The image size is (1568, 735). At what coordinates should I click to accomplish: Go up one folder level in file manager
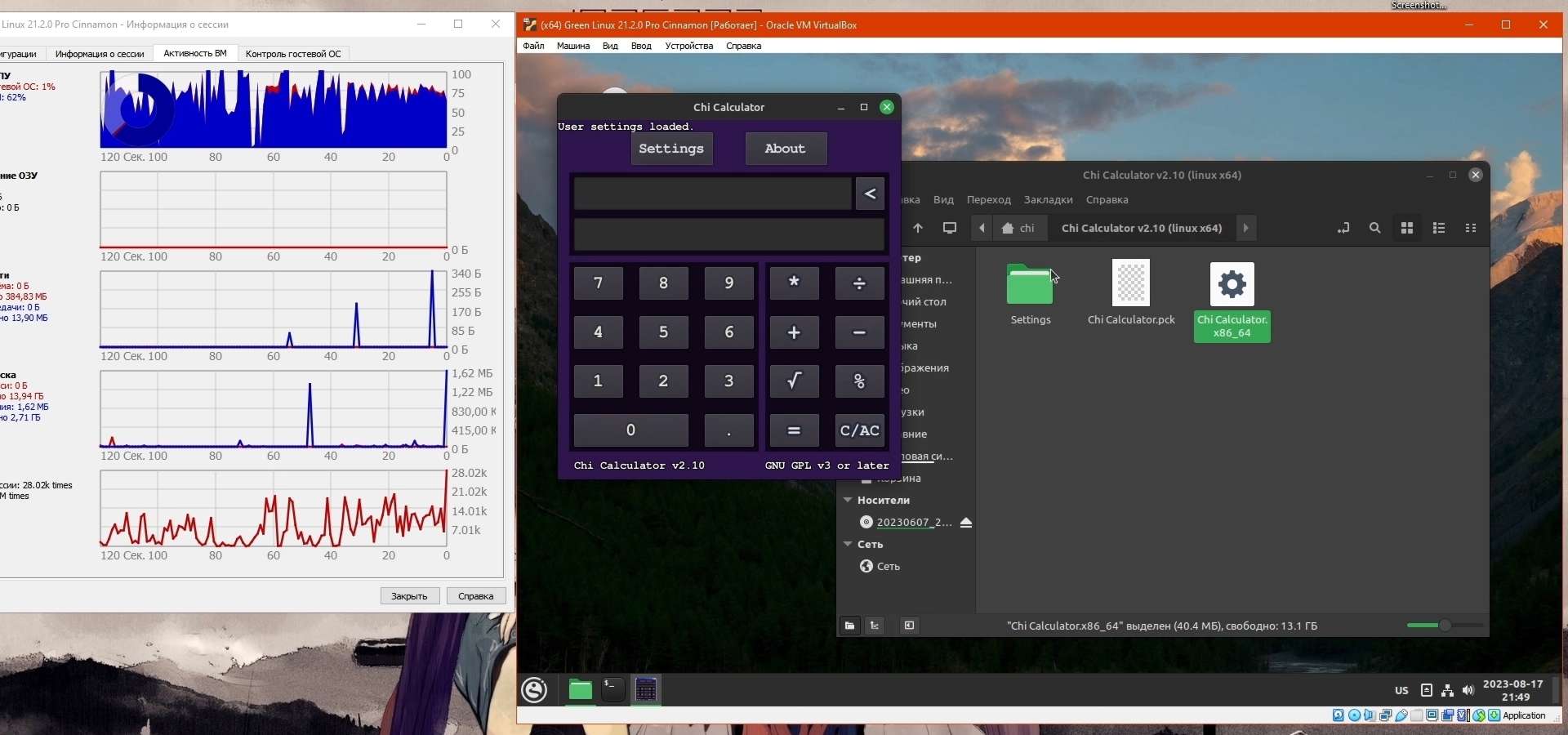pyautogui.click(x=918, y=229)
